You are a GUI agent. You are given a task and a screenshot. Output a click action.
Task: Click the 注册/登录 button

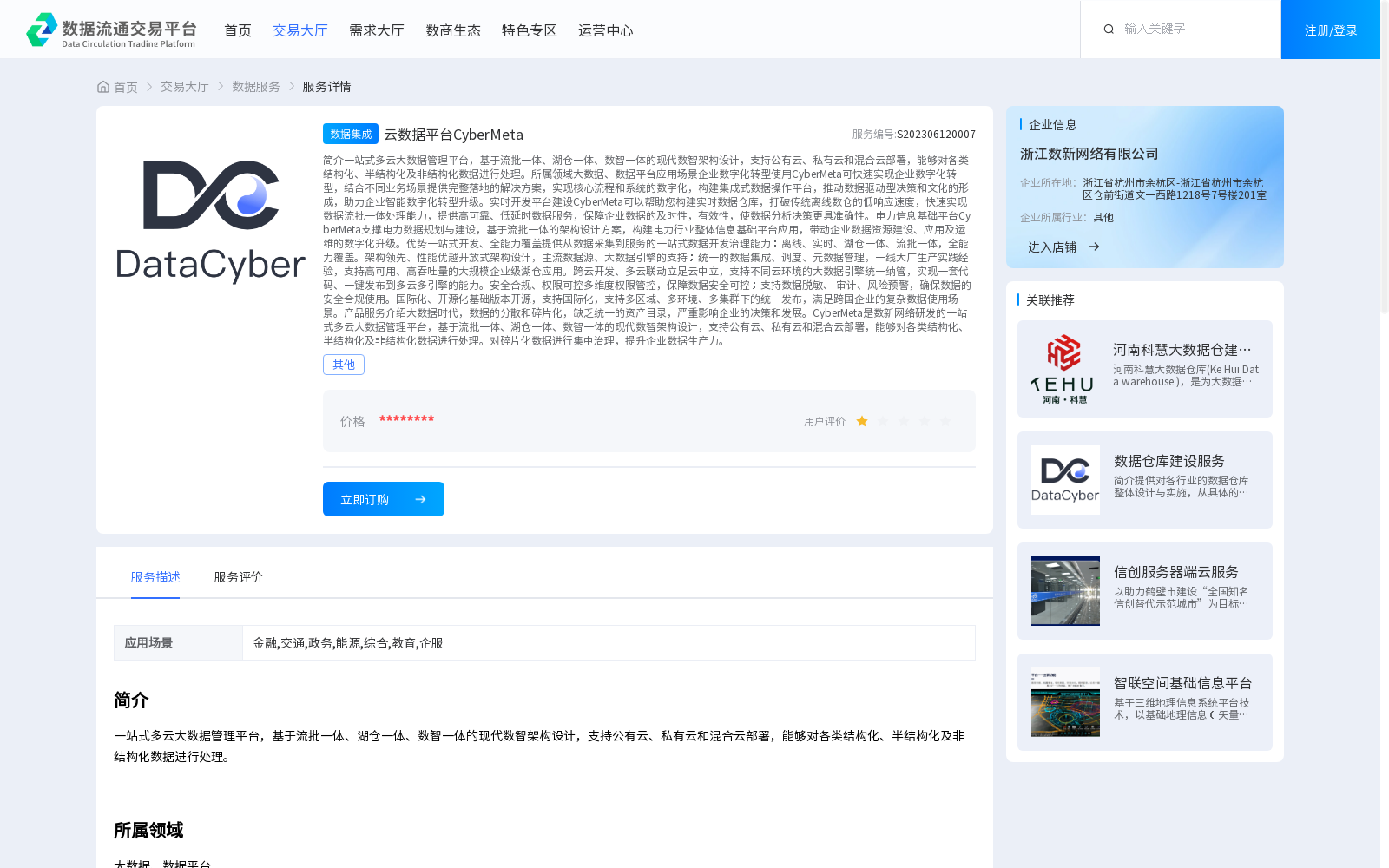click(1331, 30)
